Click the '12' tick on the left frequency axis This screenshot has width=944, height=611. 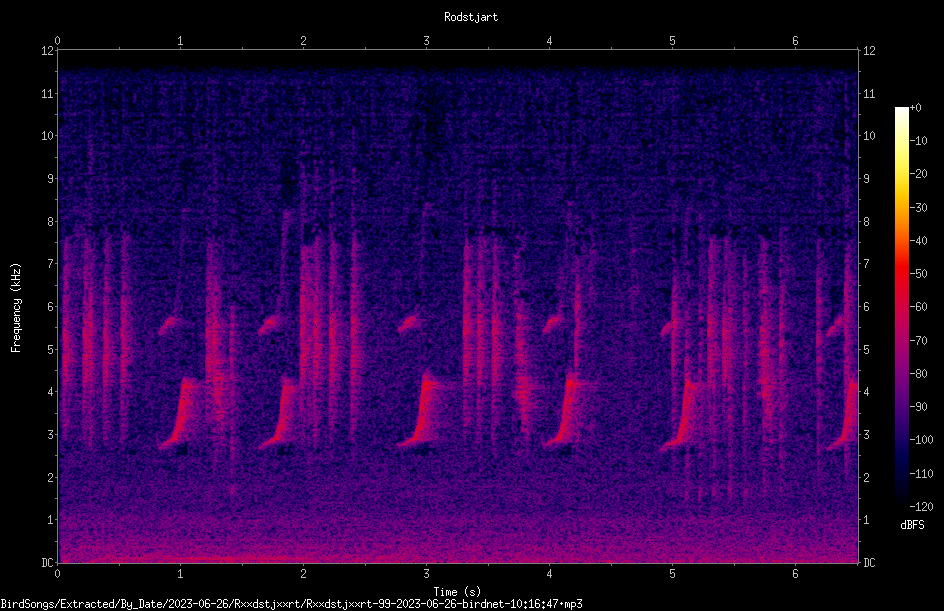pos(48,51)
